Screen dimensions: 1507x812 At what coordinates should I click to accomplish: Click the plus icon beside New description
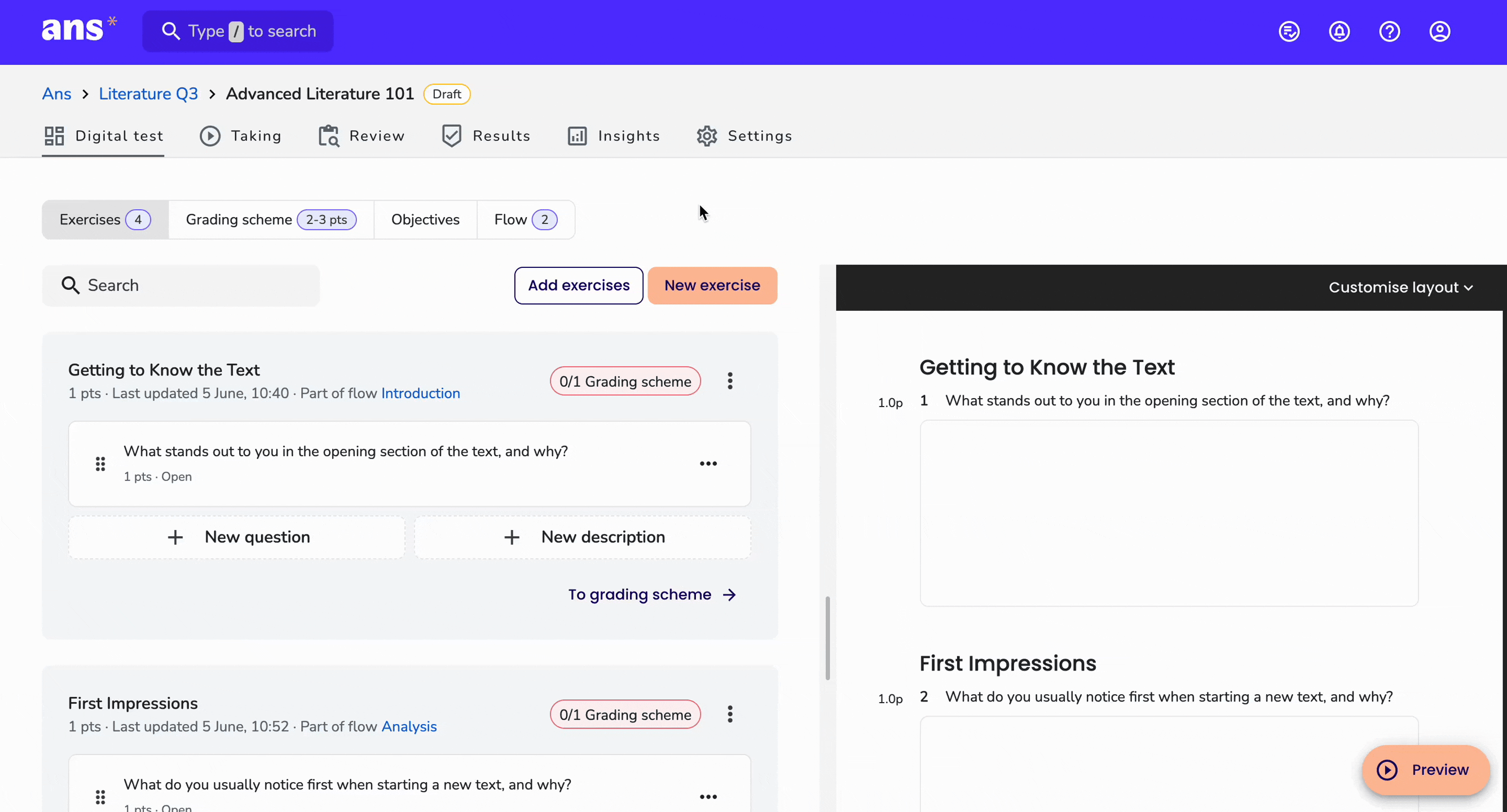click(x=512, y=537)
